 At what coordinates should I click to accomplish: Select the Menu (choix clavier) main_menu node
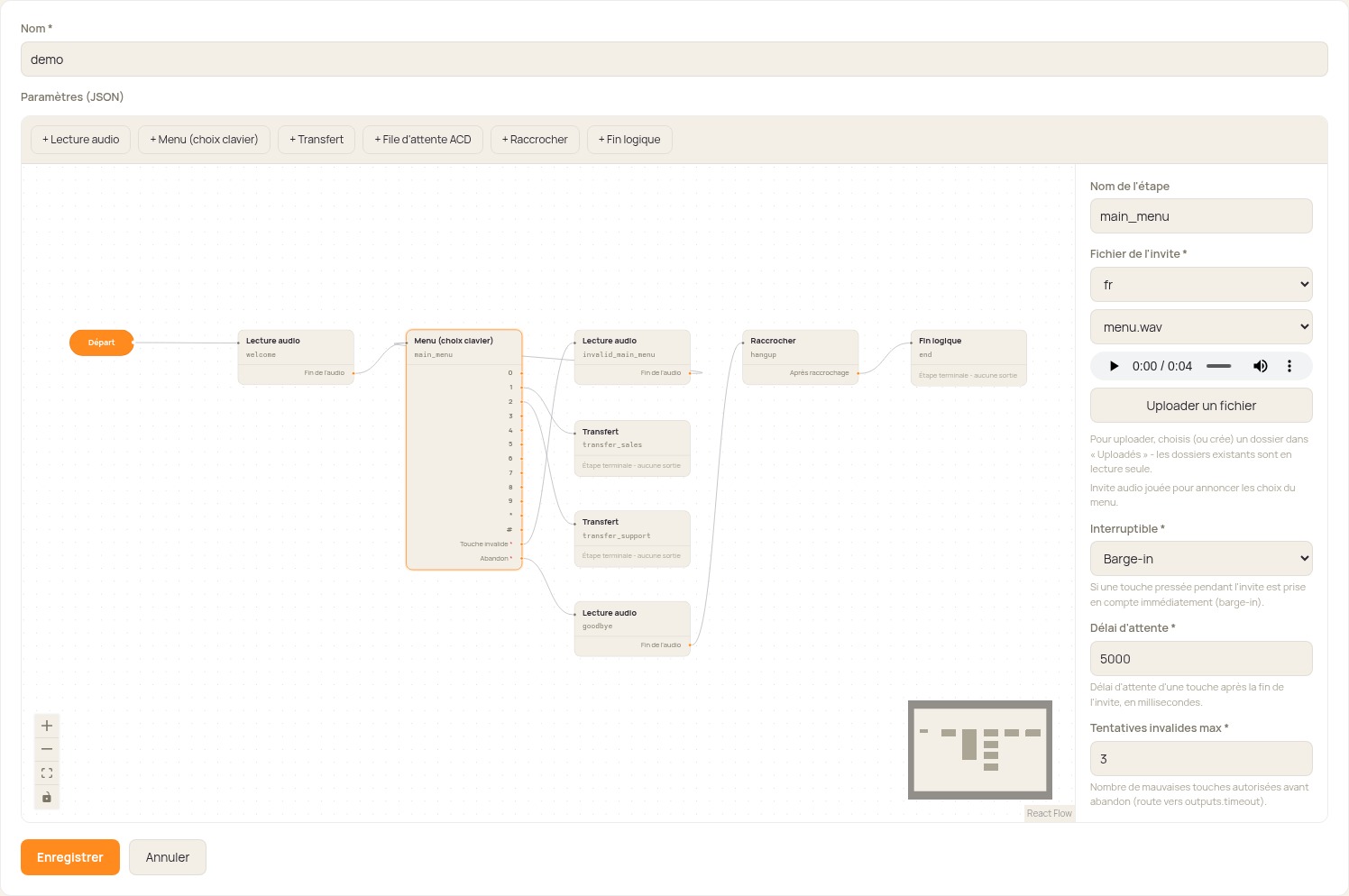point(464,450)
